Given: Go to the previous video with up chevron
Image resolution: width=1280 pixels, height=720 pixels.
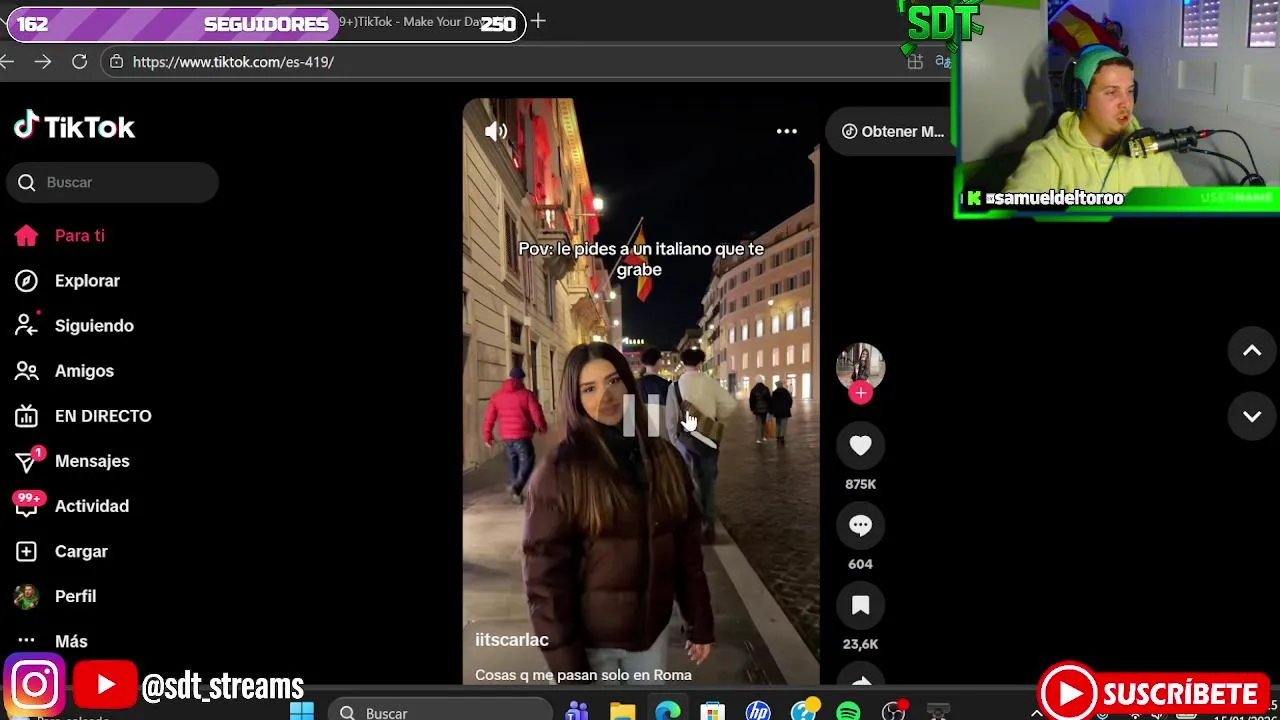Looking at the screenshot, I should pos(1252,351).
